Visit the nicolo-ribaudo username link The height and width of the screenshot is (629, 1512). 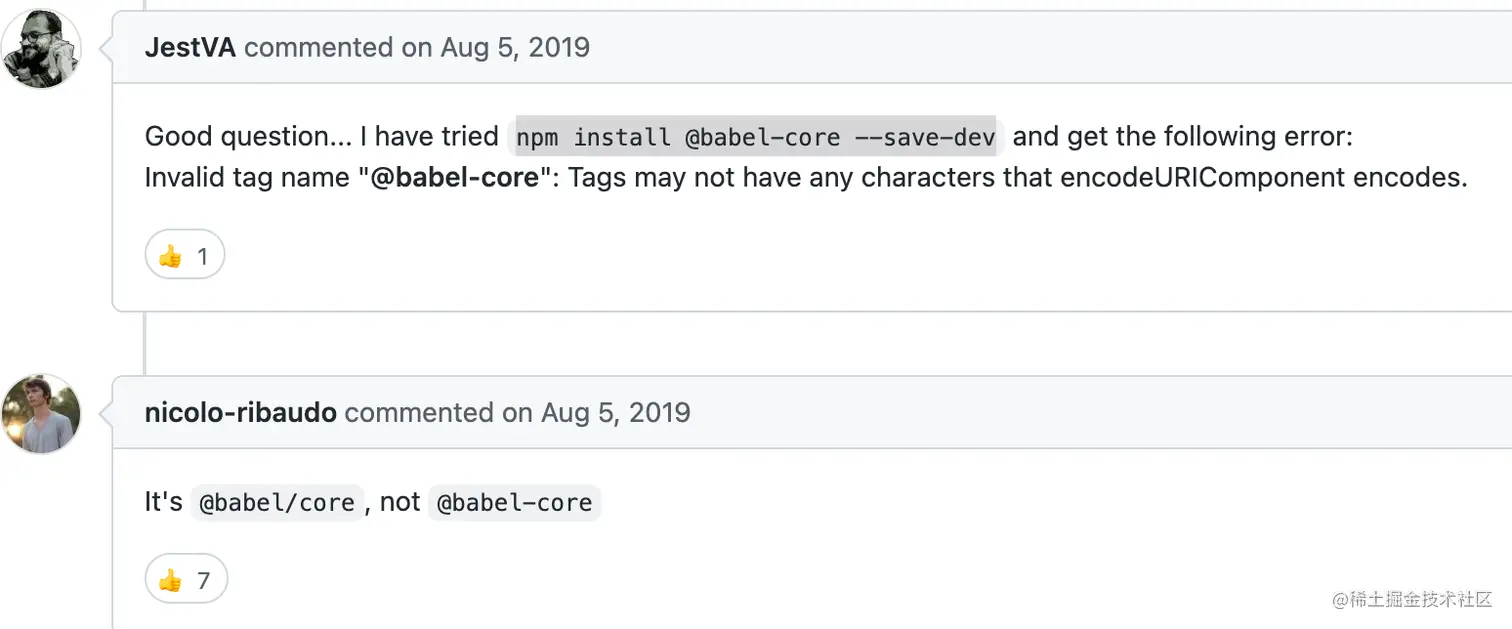tap(241, 412)
